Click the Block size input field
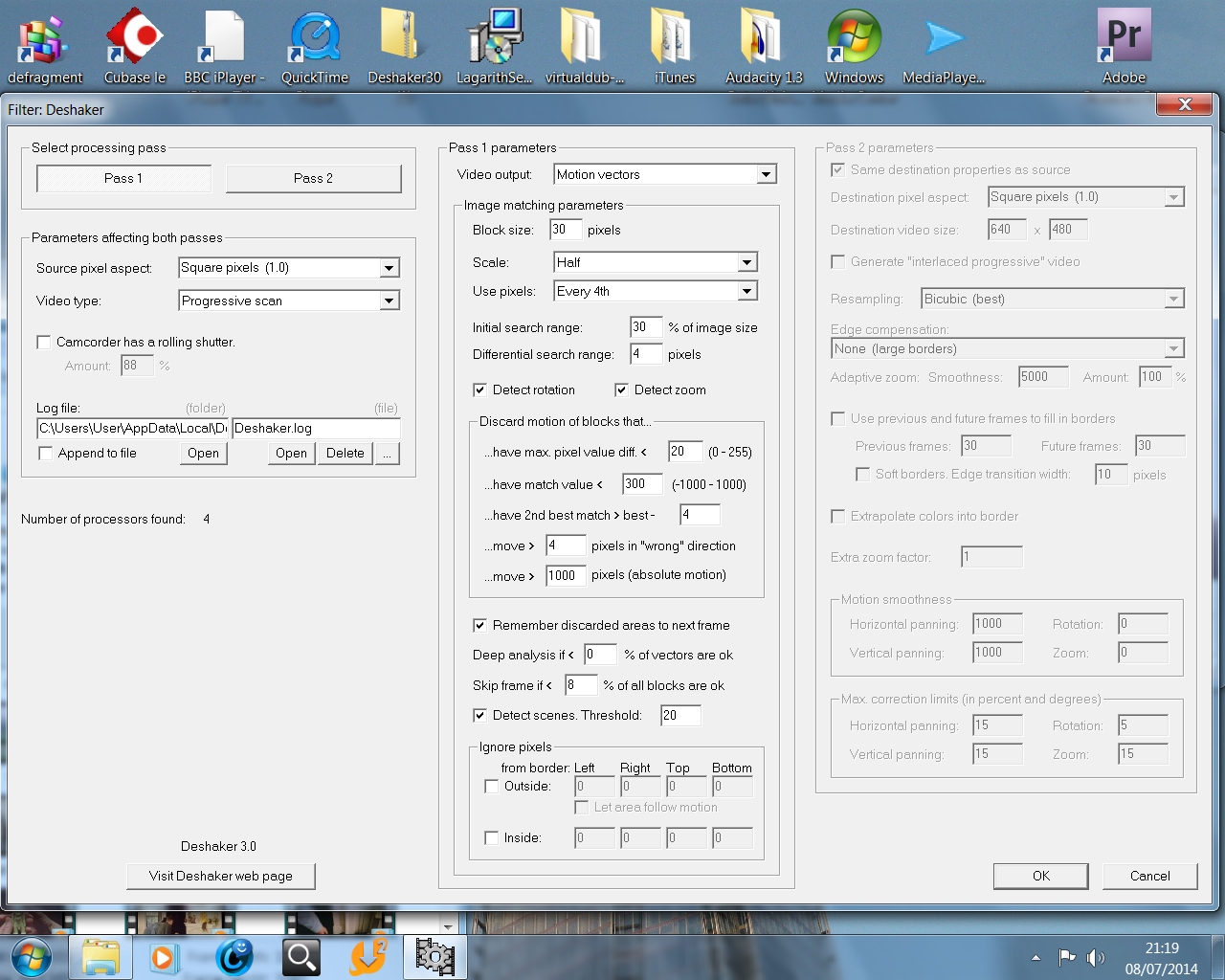 coord(564,230)
